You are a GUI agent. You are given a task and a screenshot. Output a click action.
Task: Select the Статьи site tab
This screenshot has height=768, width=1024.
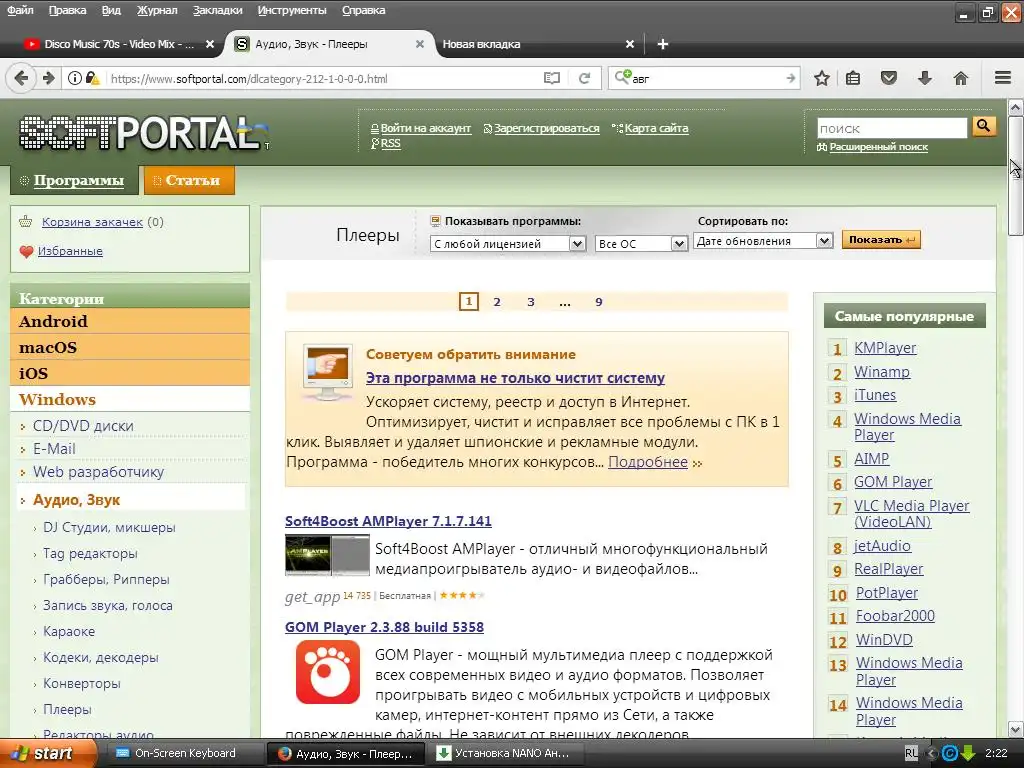(x=189, y=180)
